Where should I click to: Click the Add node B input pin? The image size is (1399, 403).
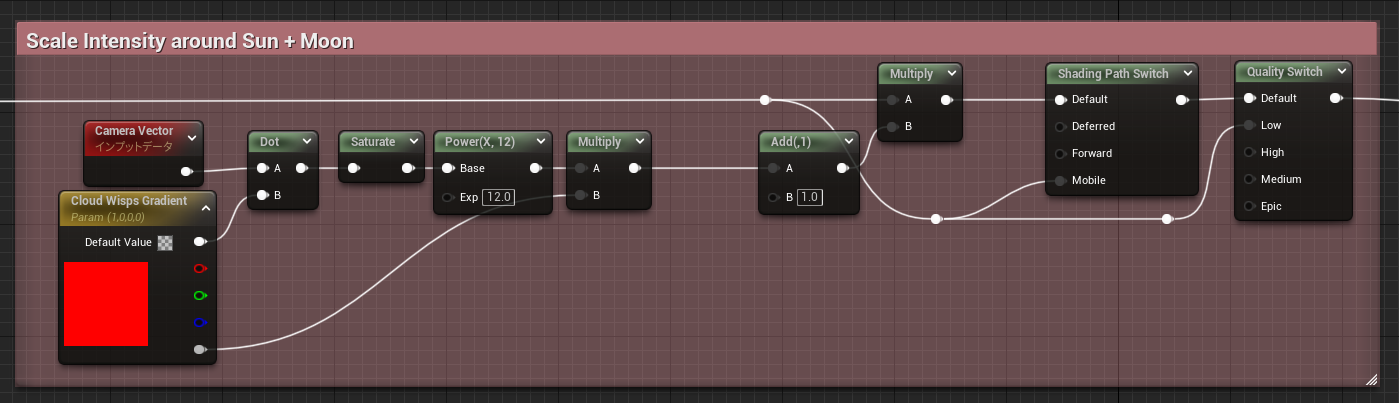click(x=774, y=197)
